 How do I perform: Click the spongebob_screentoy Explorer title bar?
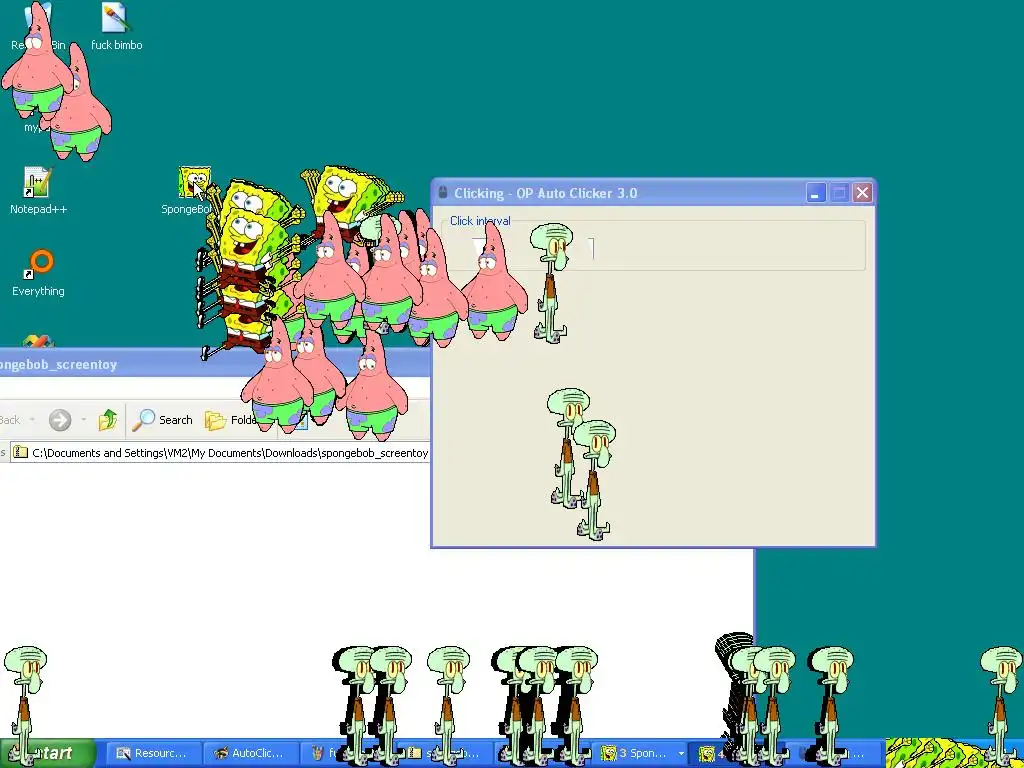click(215, 364)
